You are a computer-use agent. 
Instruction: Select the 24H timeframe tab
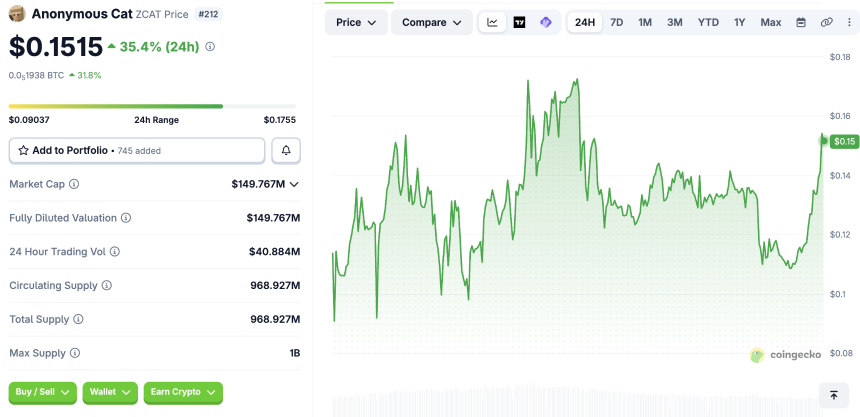585,22
